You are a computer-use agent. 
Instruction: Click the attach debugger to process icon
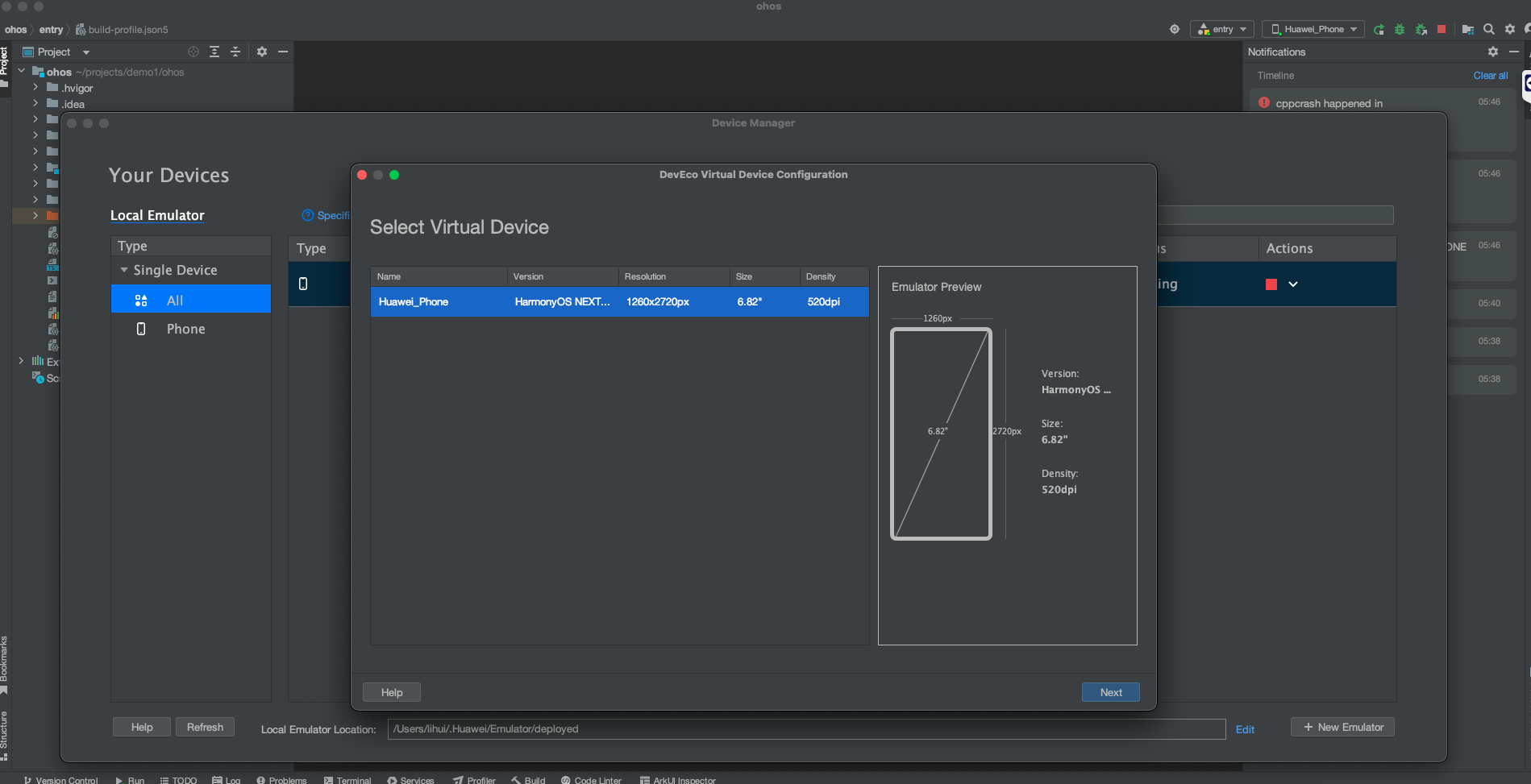1421,30
